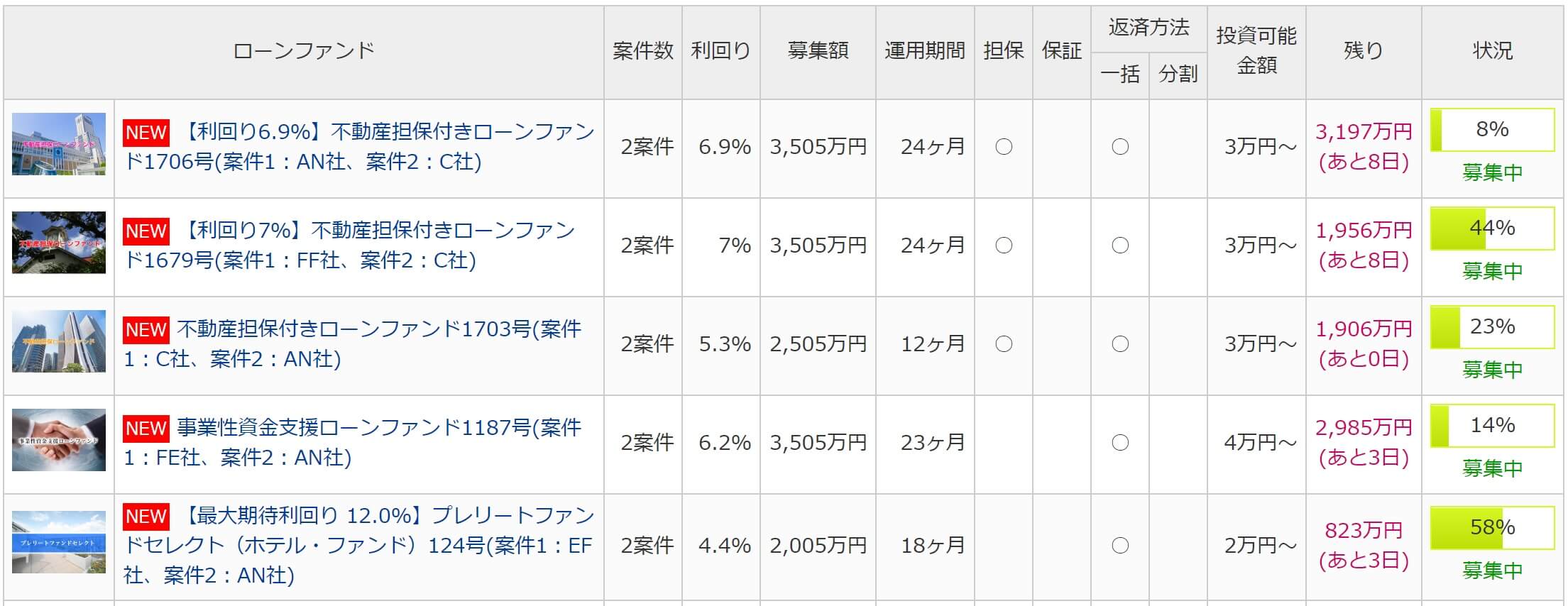The image size is (1568, 606).
Task: Open the 事業性資金支援ローンファンド1187号 link
Action: pyautogui.click(x=353, y=443)
